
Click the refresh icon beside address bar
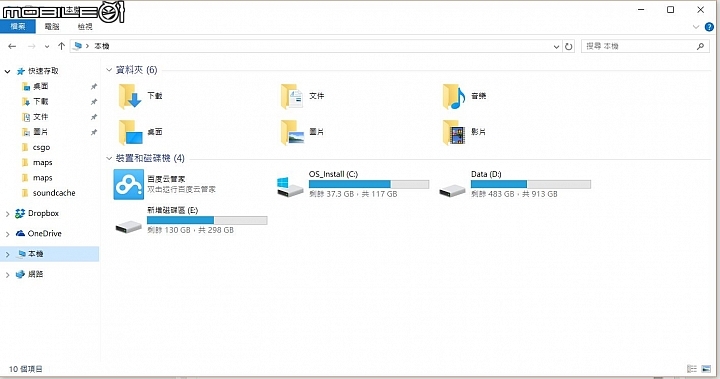(x=568, y=46)
